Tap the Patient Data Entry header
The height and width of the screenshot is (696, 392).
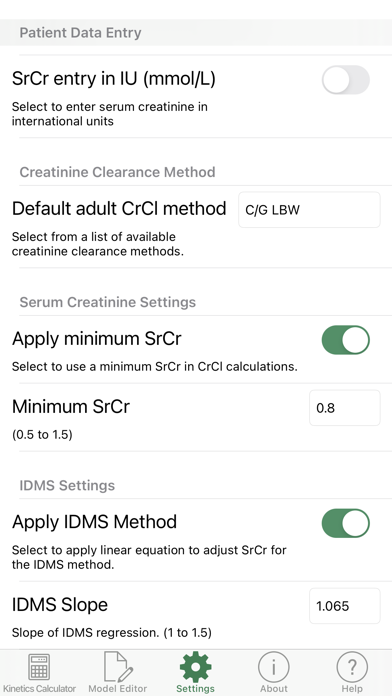pyautogui.click(x=80, y=33)
